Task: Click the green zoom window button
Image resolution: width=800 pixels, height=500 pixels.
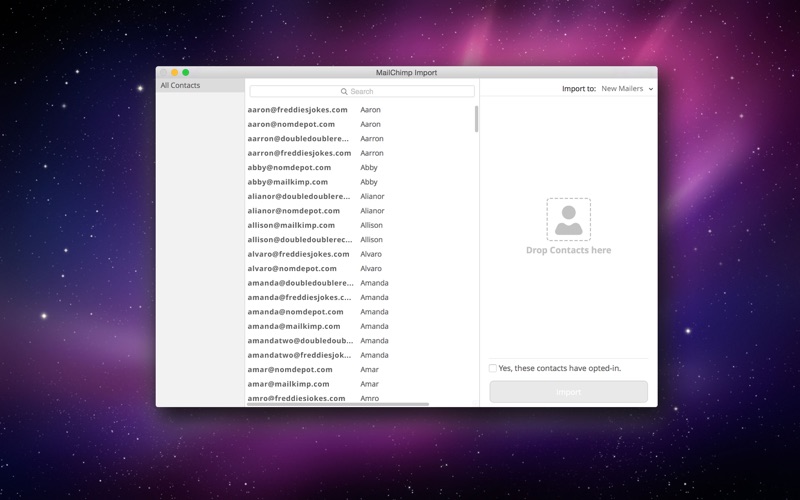Action: [186, 73]
